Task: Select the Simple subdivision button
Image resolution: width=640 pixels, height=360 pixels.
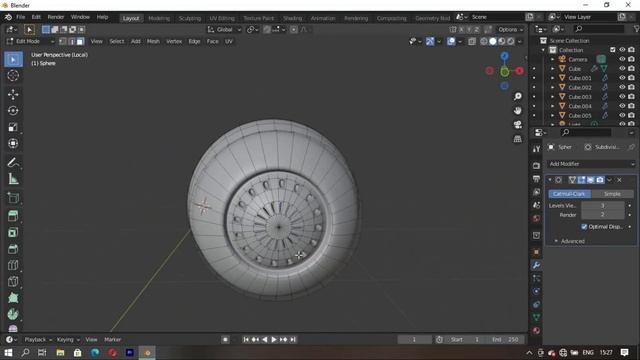Action: click(x=612, y=194)
